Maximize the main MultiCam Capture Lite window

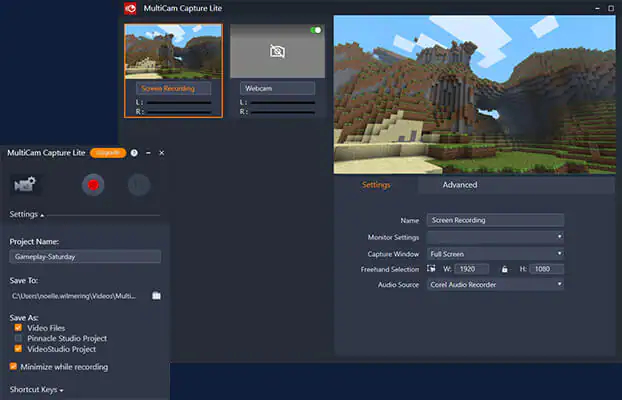611,8
